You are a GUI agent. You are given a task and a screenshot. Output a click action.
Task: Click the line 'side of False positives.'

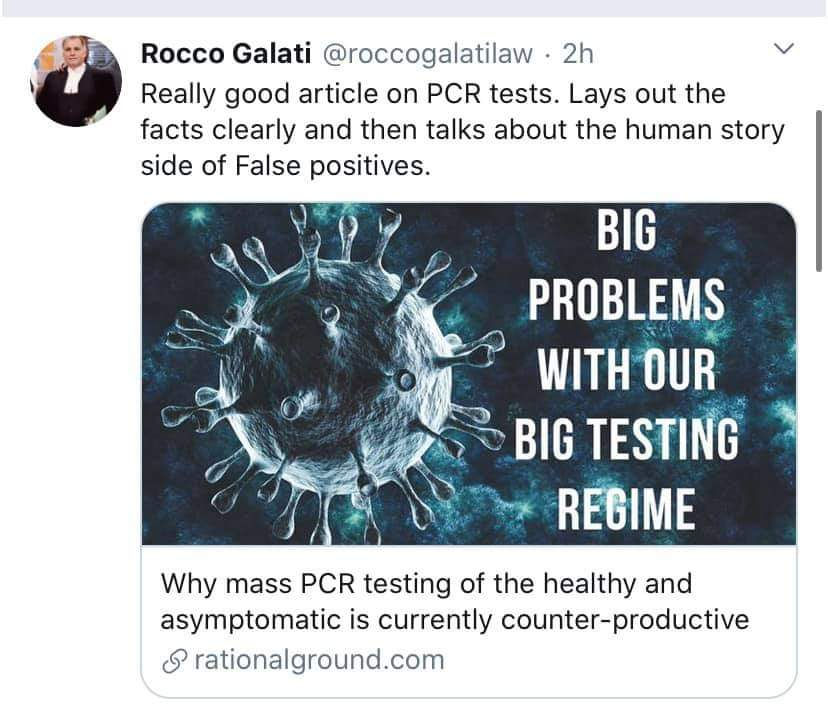[x=286, y=166]
